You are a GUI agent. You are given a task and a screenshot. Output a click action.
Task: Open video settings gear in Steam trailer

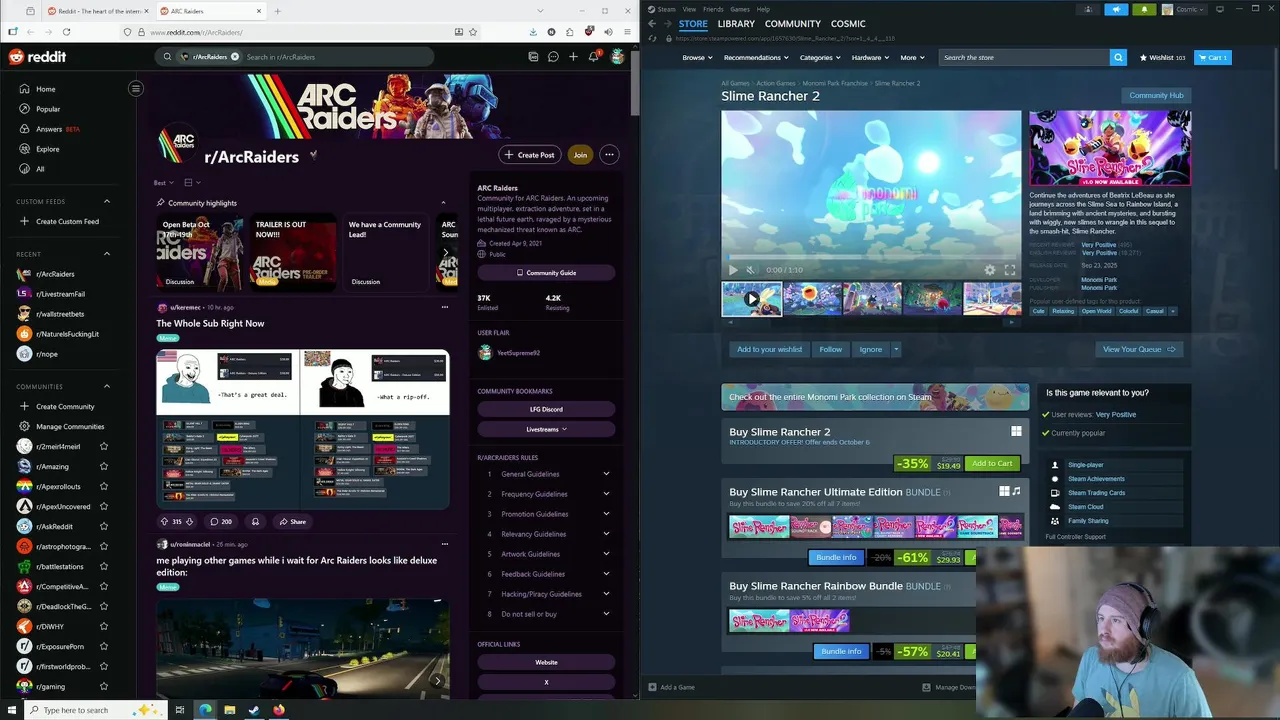990,270
